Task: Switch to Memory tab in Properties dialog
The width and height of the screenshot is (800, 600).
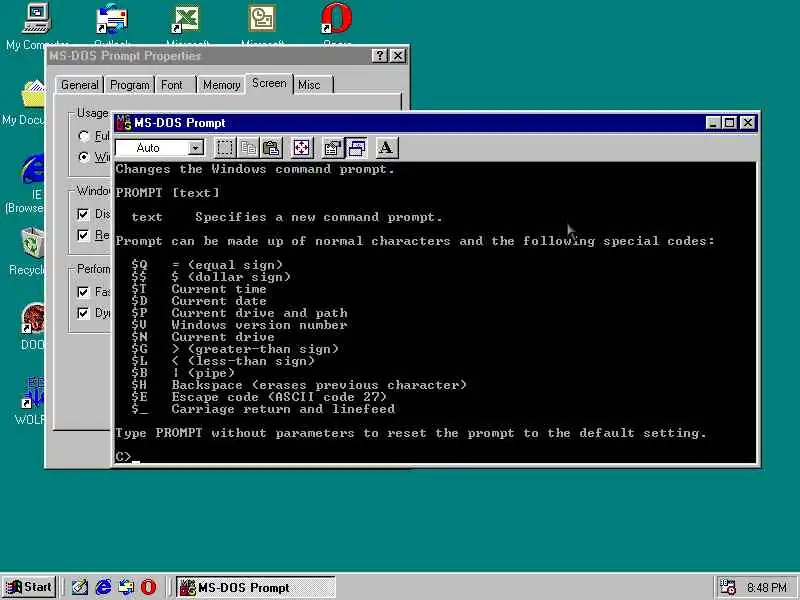Action: (x=221, y=85)
